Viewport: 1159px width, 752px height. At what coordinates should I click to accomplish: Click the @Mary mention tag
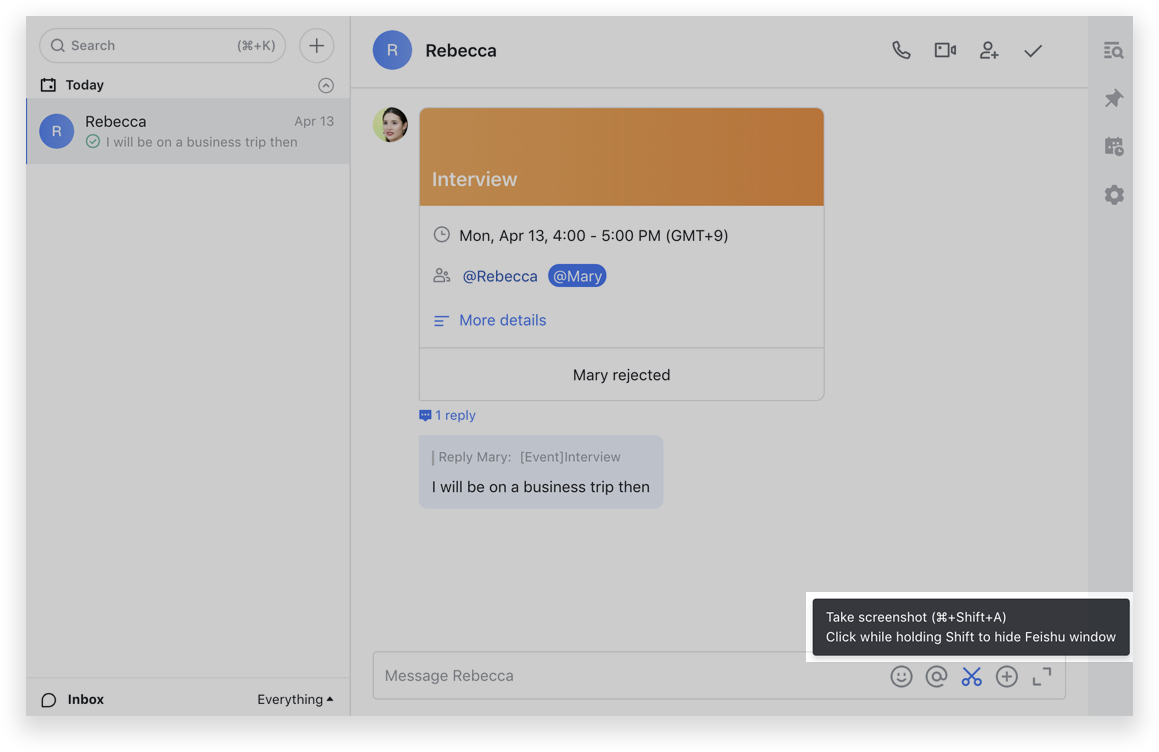coord(577,276)
